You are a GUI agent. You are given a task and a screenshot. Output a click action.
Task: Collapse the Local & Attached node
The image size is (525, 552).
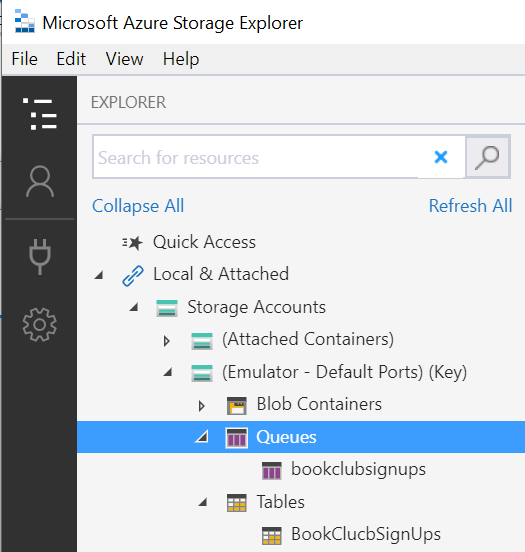click(99, 275)
